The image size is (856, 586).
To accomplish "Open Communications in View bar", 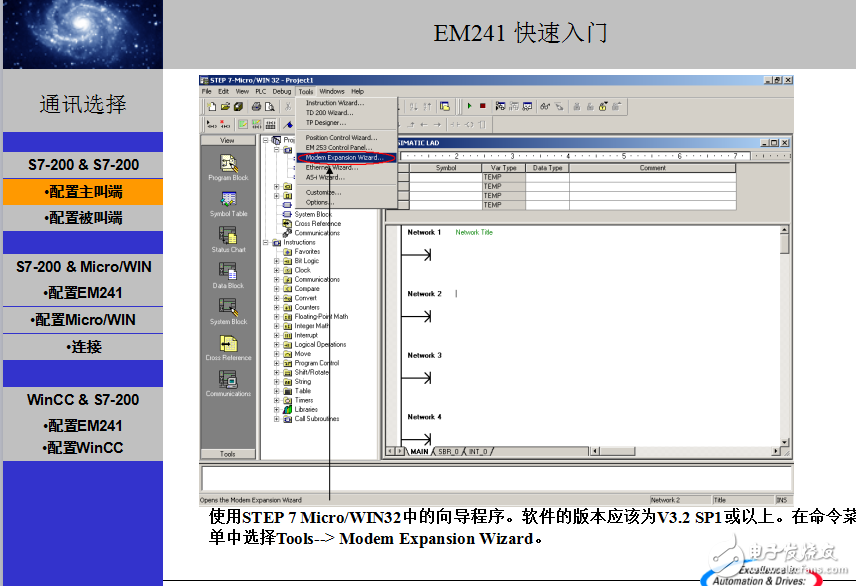I will [x=228, y=384].
